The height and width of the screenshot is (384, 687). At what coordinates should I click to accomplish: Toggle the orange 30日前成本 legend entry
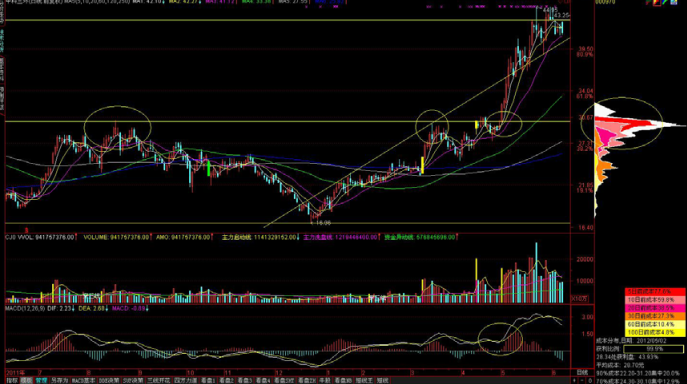[655, 316]
